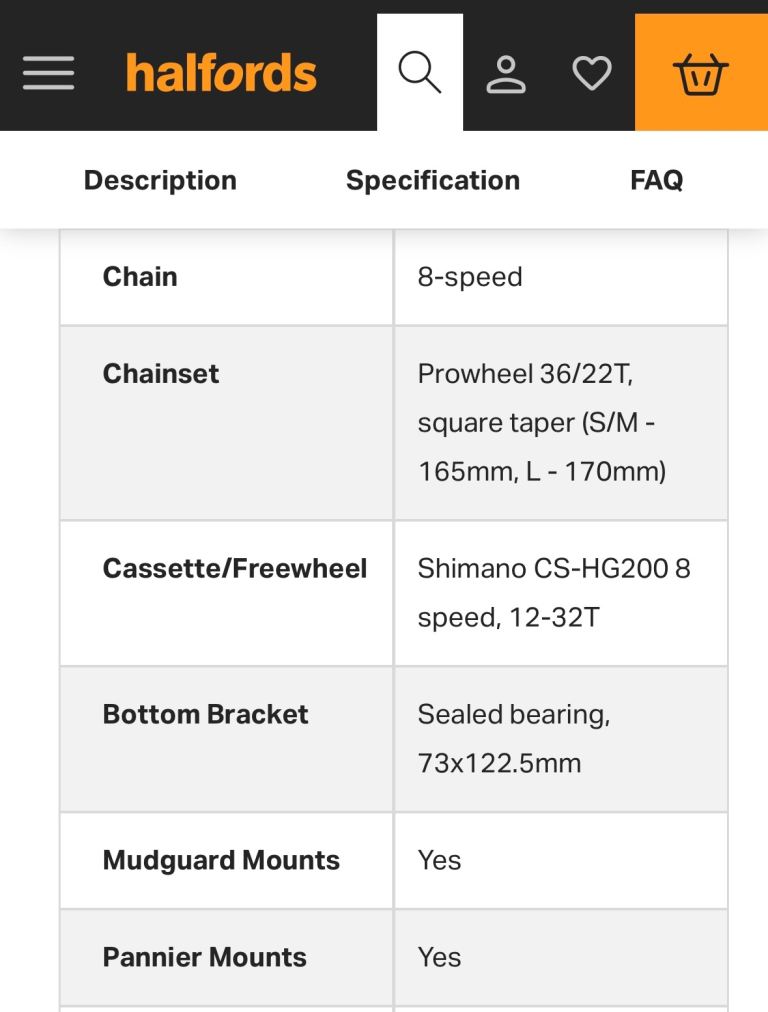Click the Pannier Mounts row
The height and width of the screenshot is (1012, 768).
[x=204, y=957]
